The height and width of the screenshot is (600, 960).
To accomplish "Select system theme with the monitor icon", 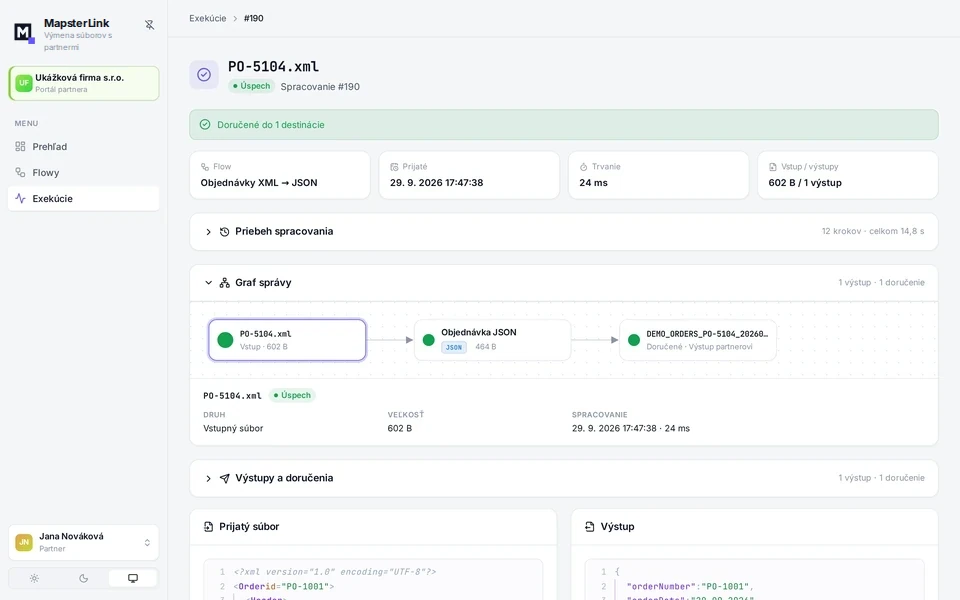I will (133, 578).
